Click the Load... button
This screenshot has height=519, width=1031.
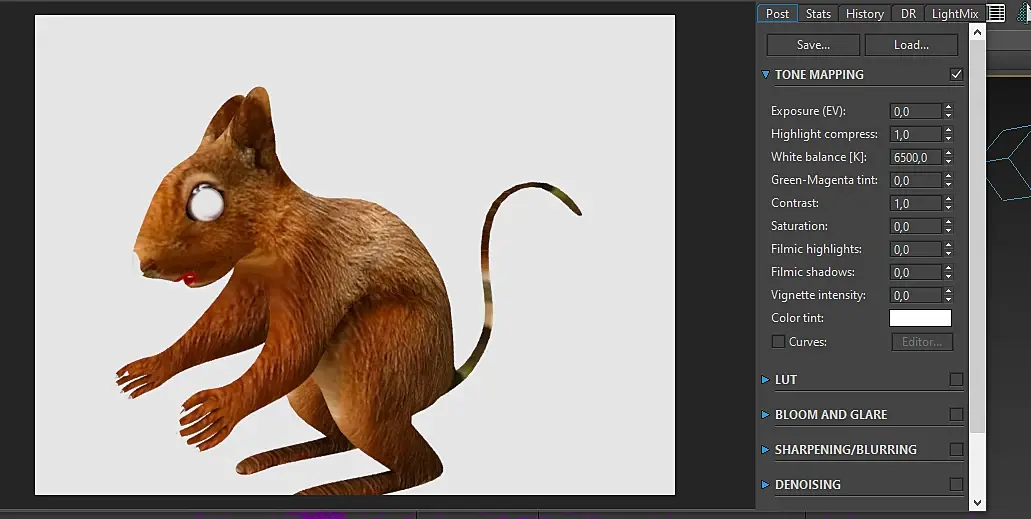point(911,45)
